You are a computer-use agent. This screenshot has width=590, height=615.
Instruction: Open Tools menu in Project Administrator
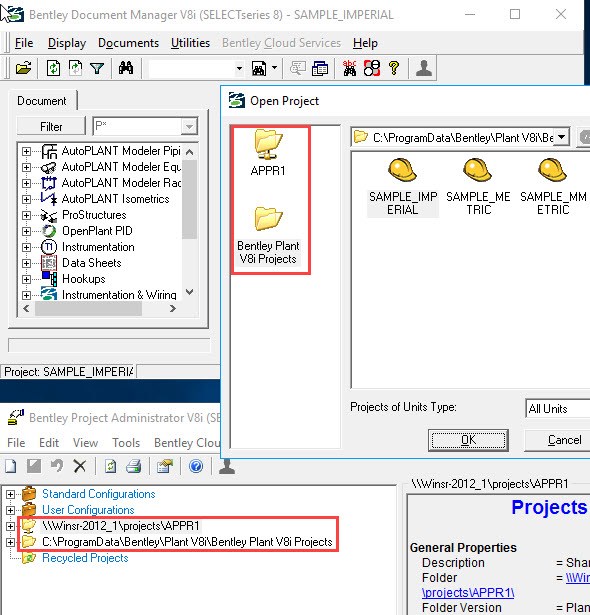click(126, 443)
